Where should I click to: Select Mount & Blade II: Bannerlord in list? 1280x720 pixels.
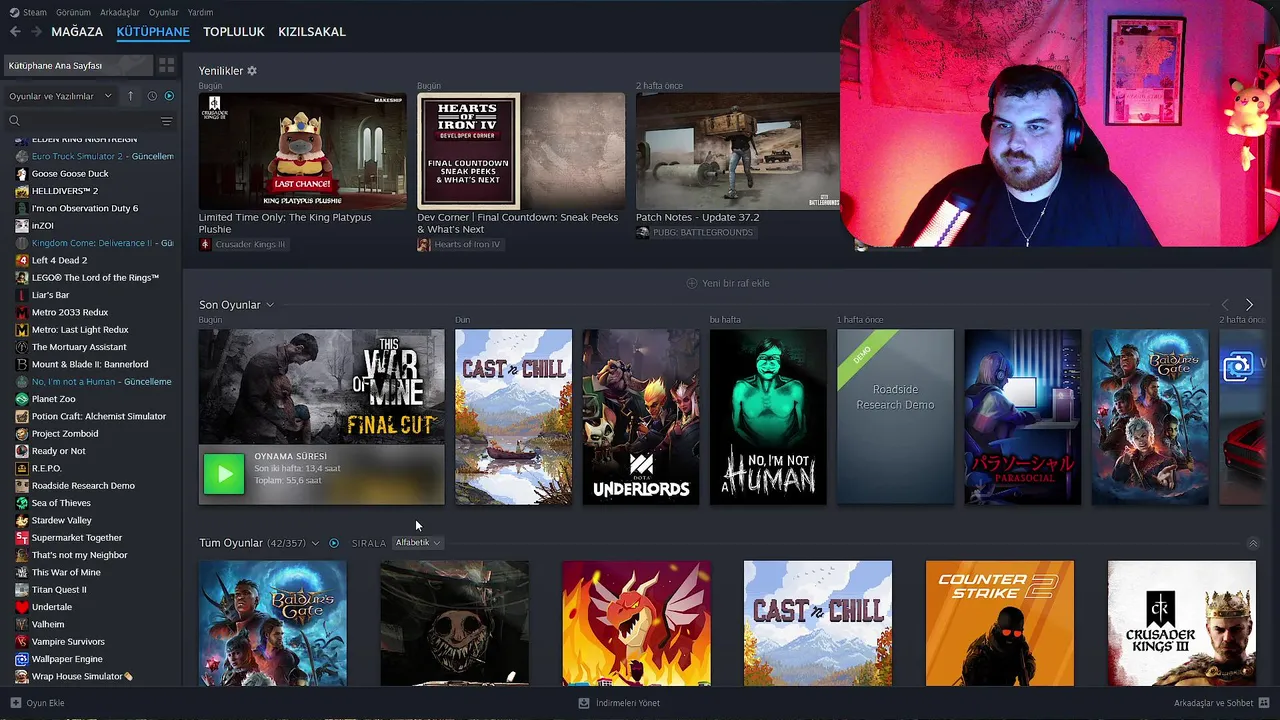pyautogui.click(x=90, y=364)
